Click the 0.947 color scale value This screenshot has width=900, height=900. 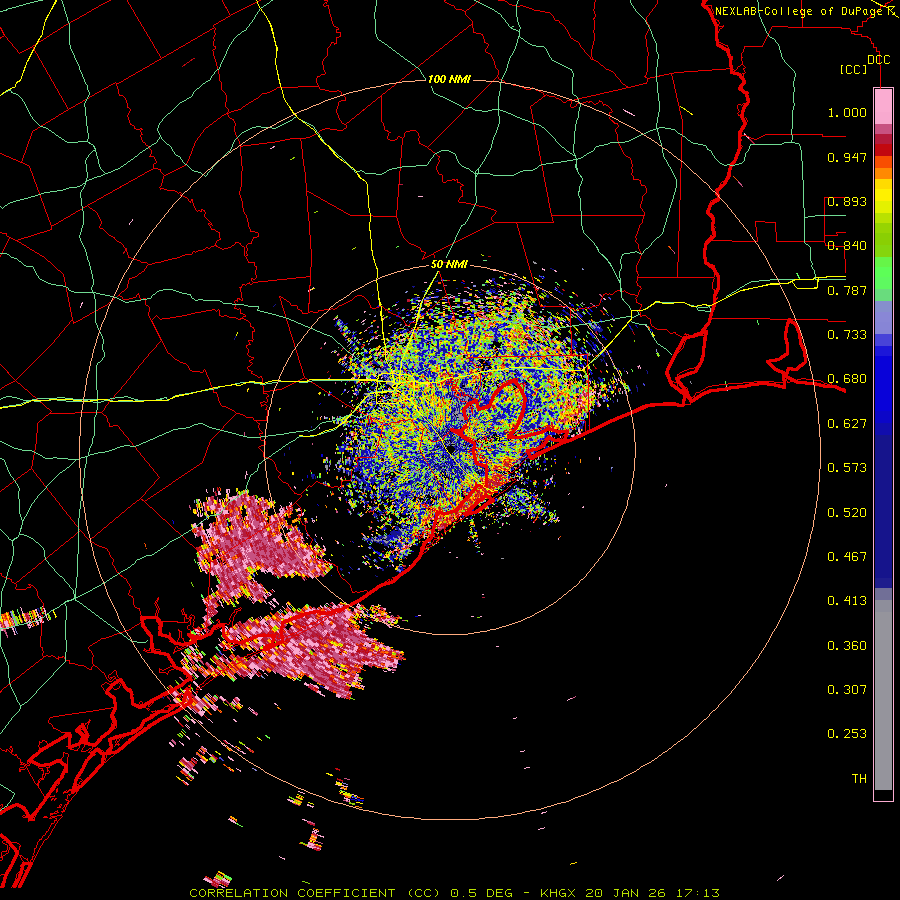click(847, 157)
